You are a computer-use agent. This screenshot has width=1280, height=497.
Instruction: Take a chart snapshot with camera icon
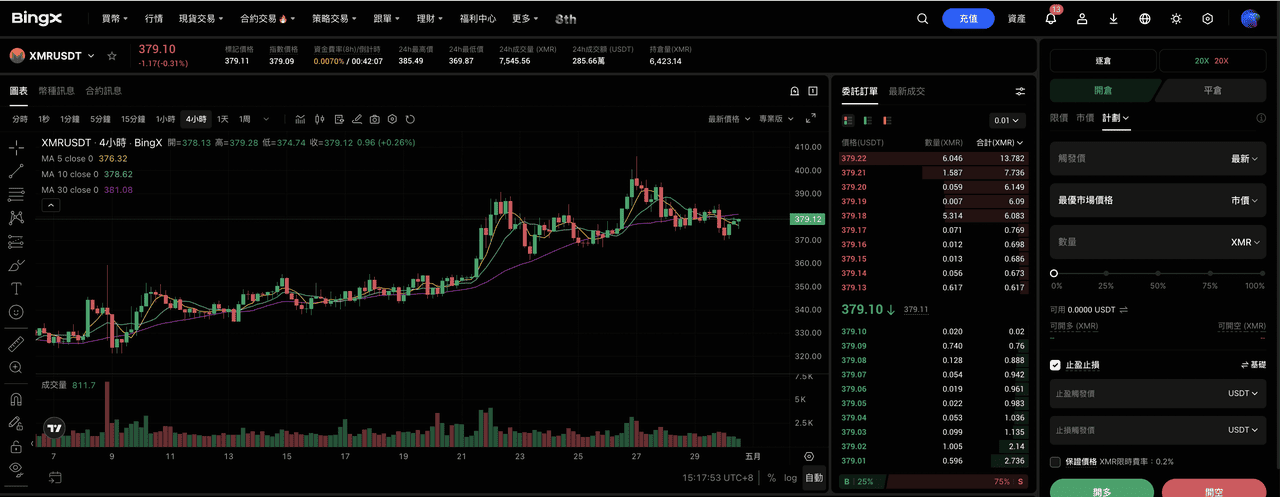point(374,119)
